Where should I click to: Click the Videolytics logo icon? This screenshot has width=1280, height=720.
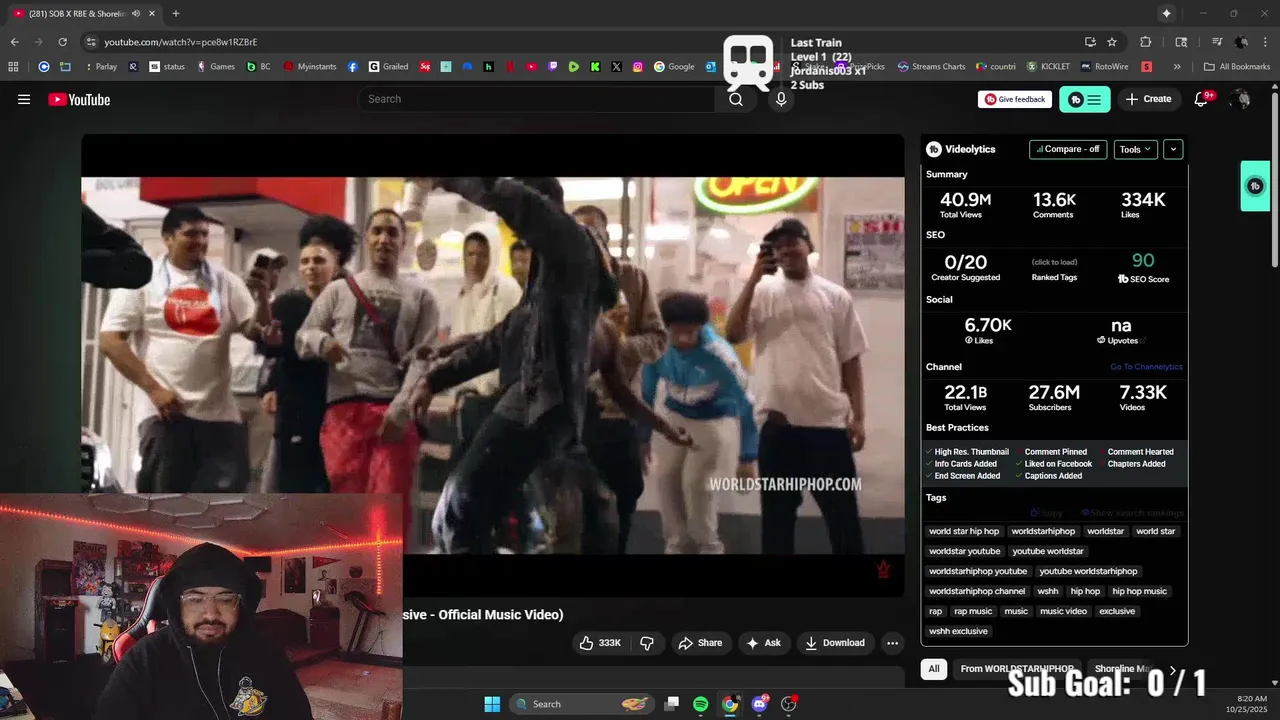[934, 149]
